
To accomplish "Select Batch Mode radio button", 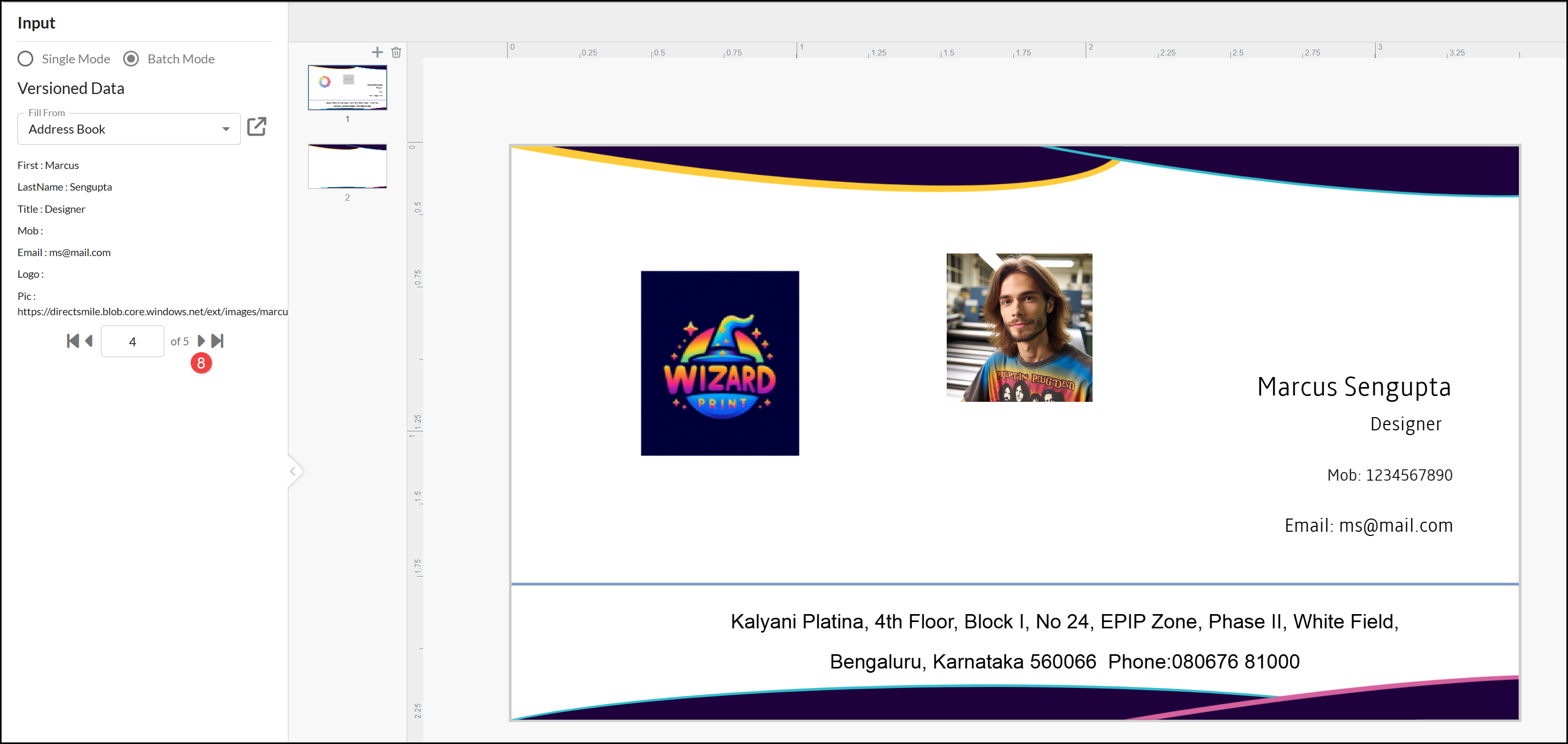I will click(131, 59).
